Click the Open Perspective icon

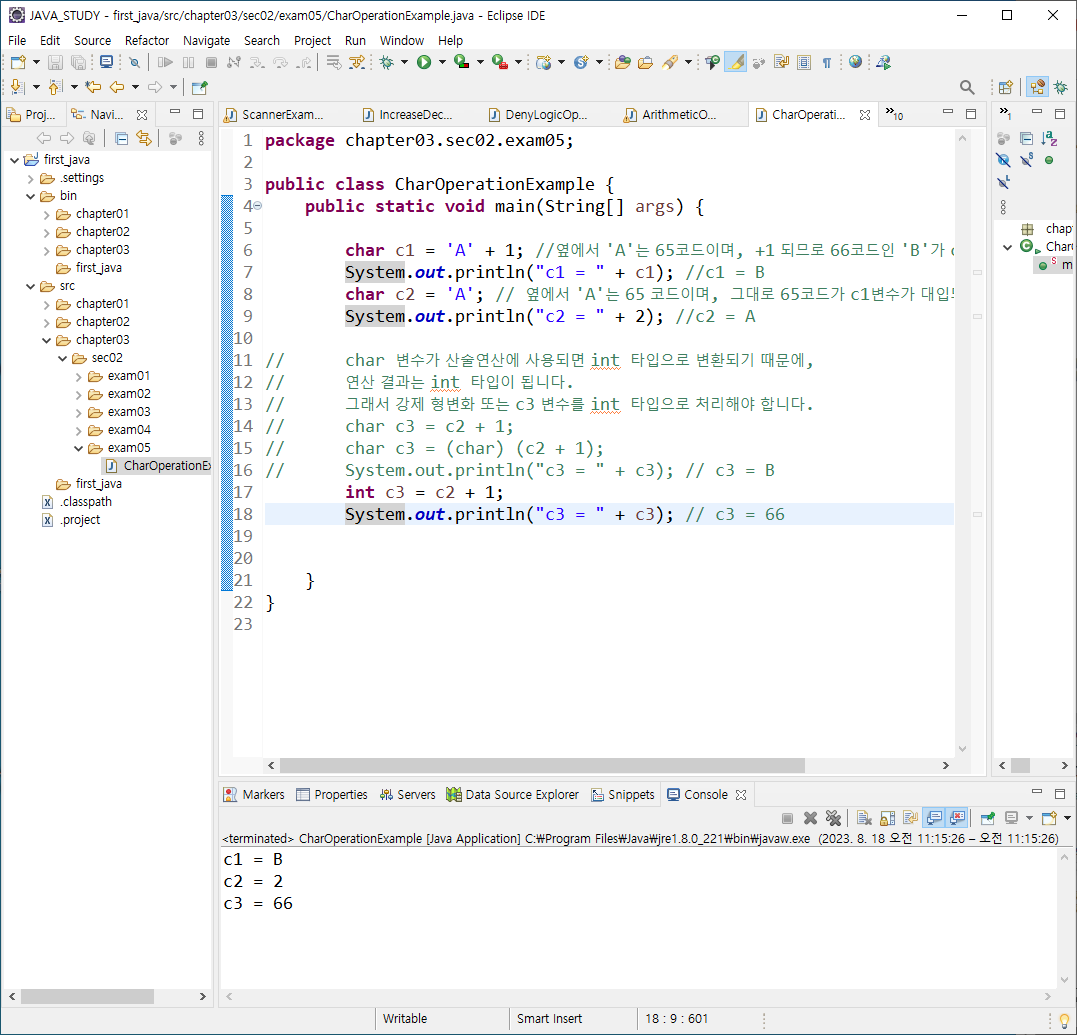tap(1006, 87)
